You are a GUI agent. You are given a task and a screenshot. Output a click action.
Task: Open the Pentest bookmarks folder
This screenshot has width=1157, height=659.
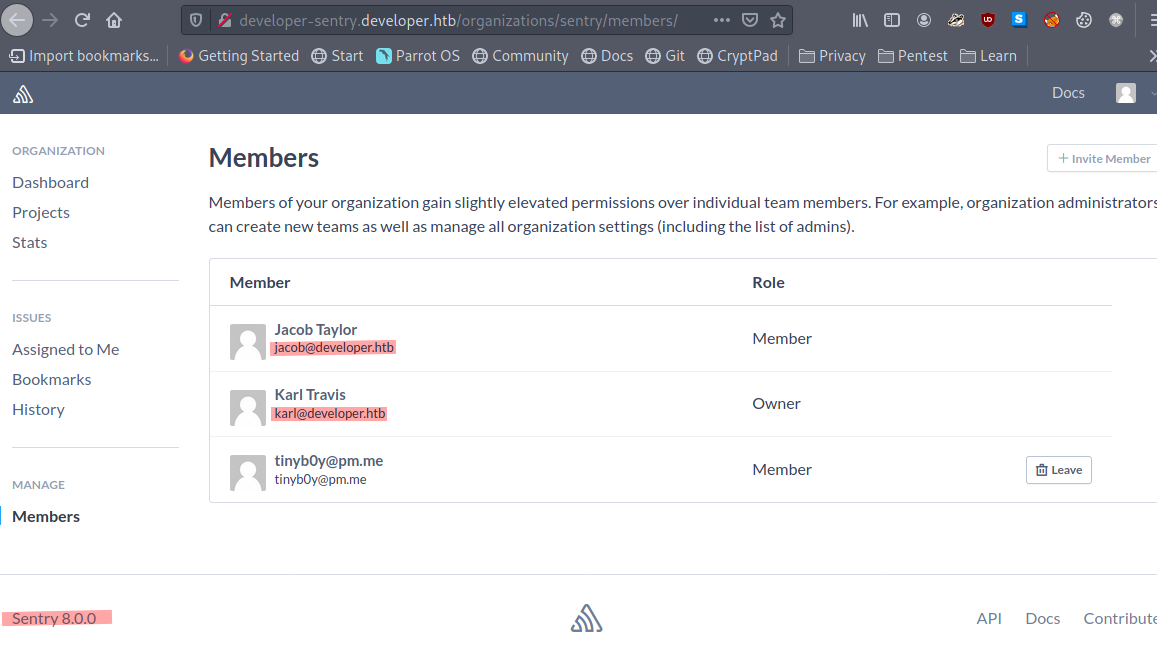point(912,56)
